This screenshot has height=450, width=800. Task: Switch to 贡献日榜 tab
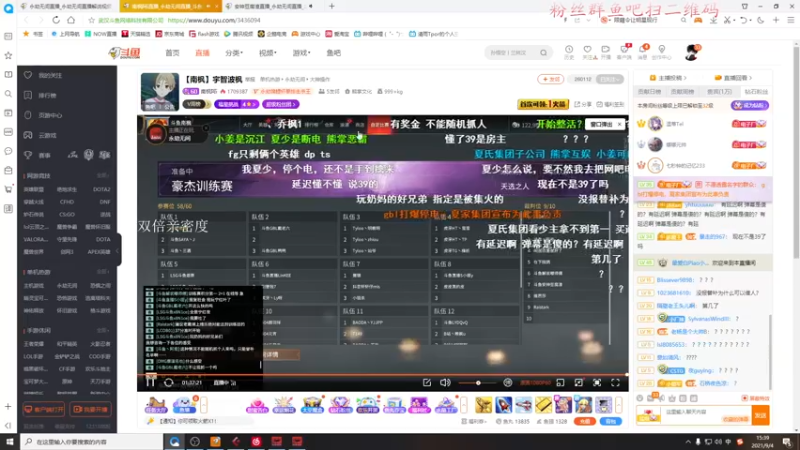tap(649, 92)
